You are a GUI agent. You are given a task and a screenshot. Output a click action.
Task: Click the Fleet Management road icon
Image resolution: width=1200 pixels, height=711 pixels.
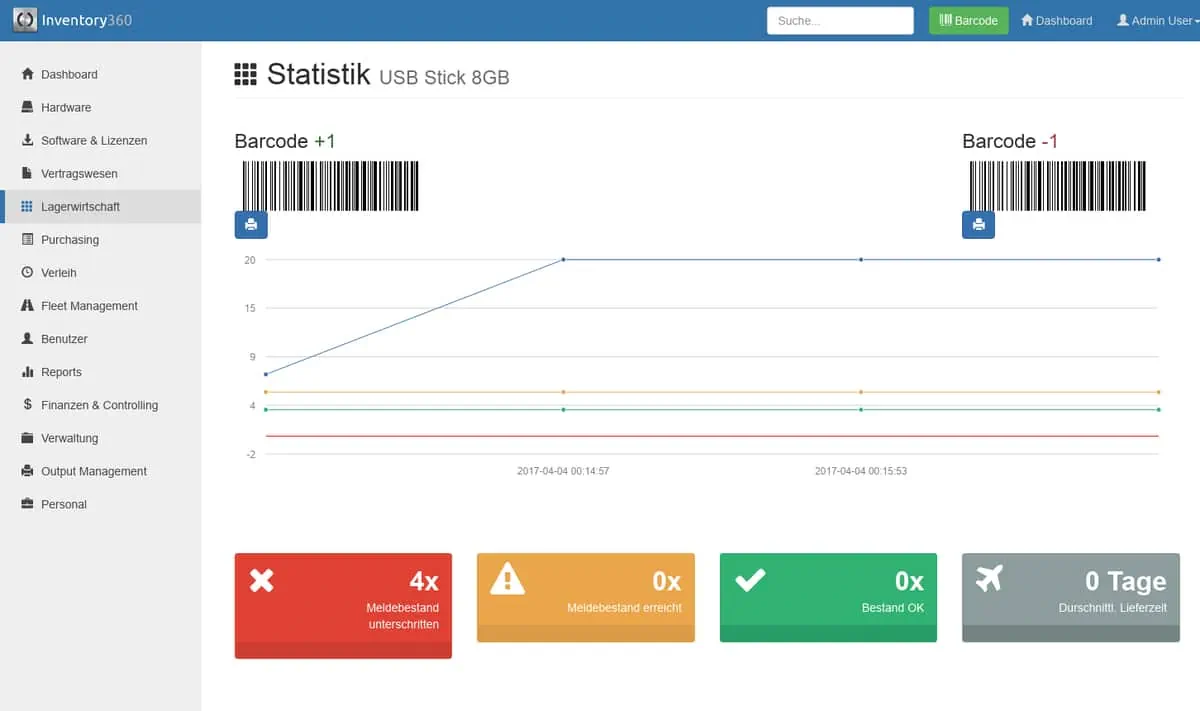click(x=27, y=306)
